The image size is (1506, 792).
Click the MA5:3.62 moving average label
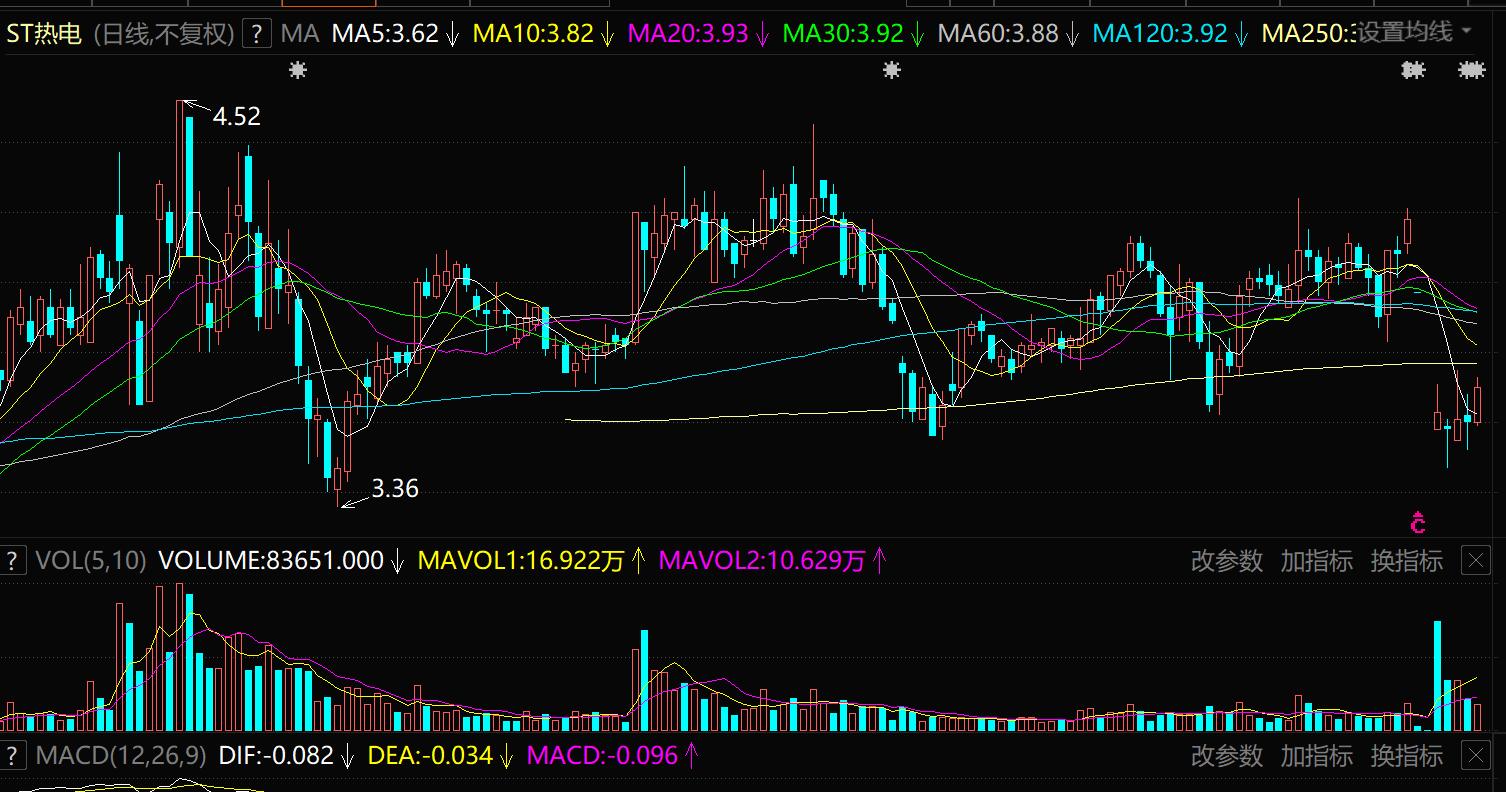tap(385, 34)
